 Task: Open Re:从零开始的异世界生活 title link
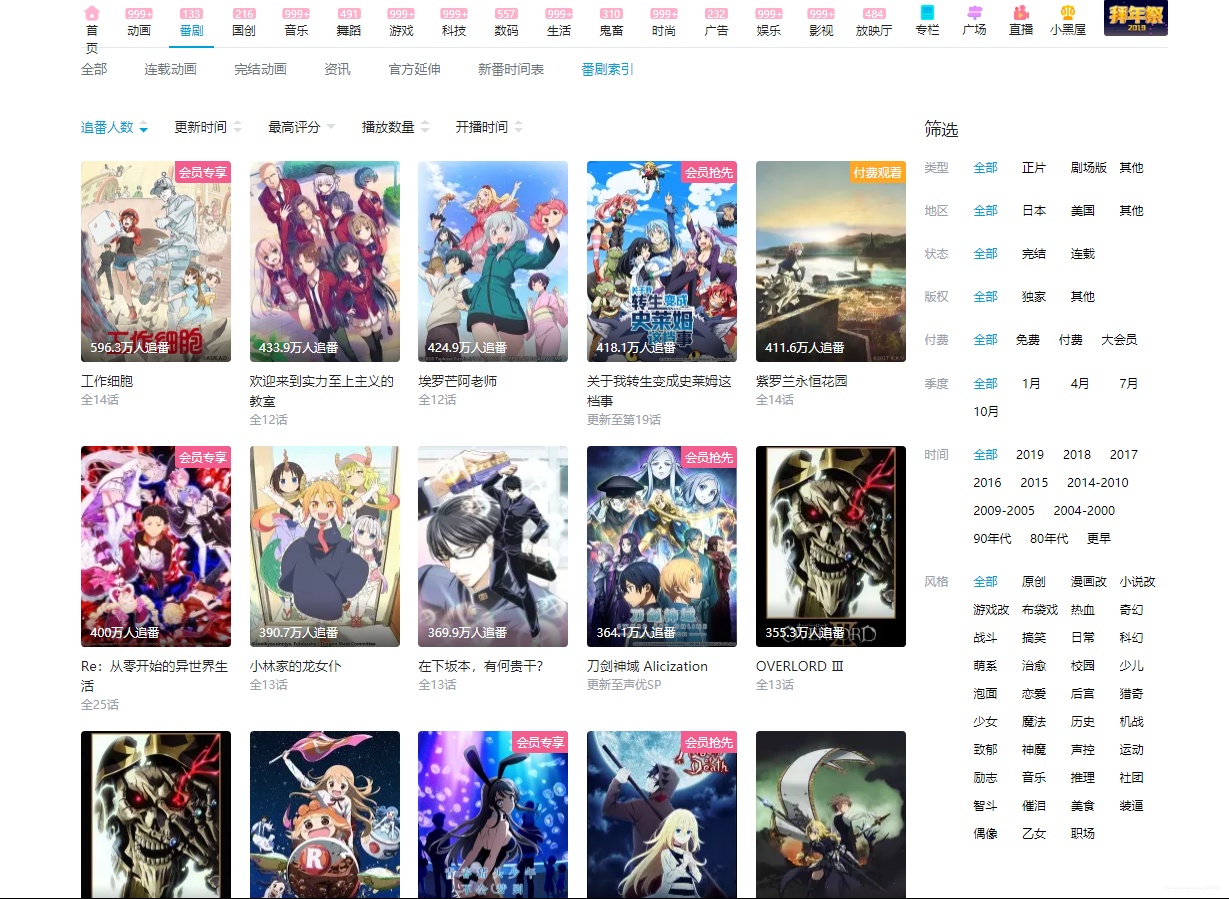(154, 676)
